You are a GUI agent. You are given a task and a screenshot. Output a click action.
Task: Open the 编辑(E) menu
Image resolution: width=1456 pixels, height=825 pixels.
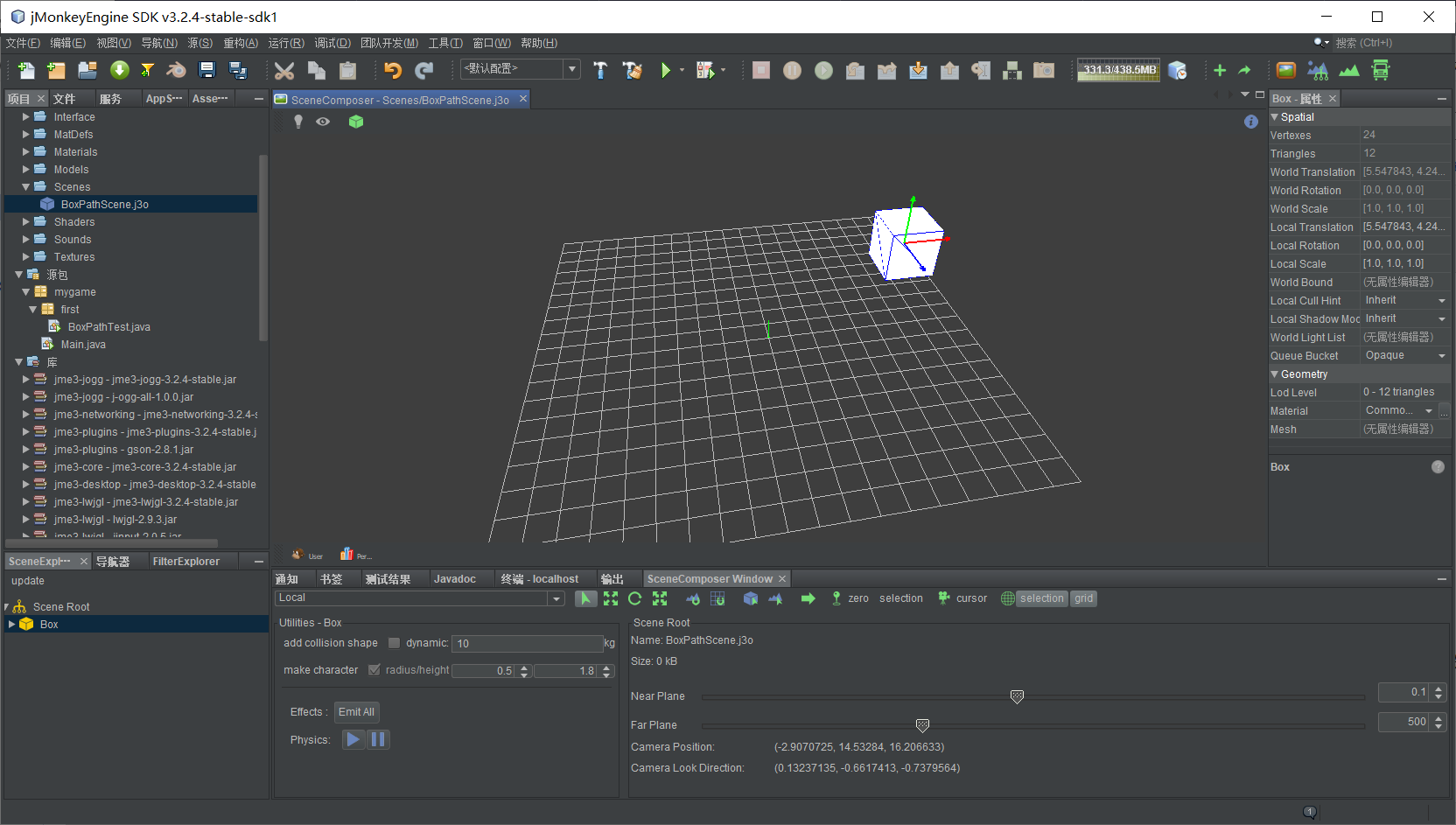coord(67,43)
